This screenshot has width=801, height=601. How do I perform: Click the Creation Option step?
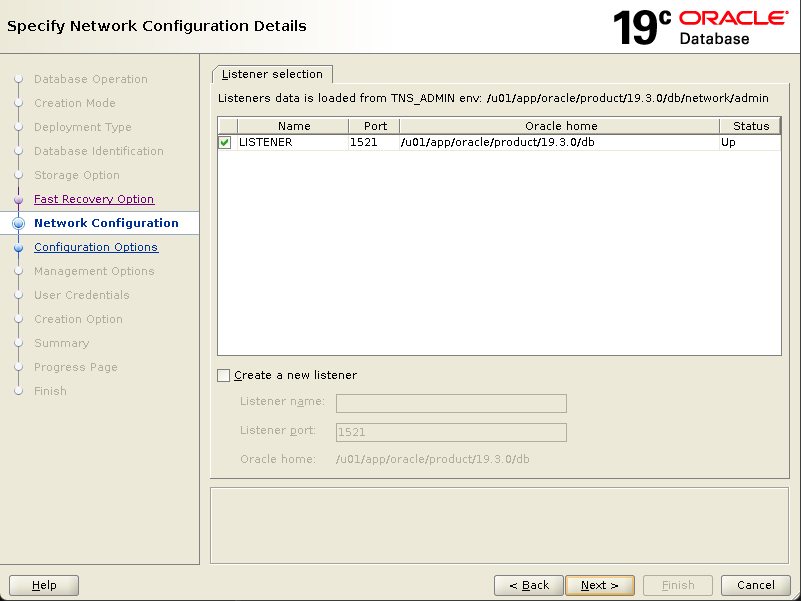point(78,319)
